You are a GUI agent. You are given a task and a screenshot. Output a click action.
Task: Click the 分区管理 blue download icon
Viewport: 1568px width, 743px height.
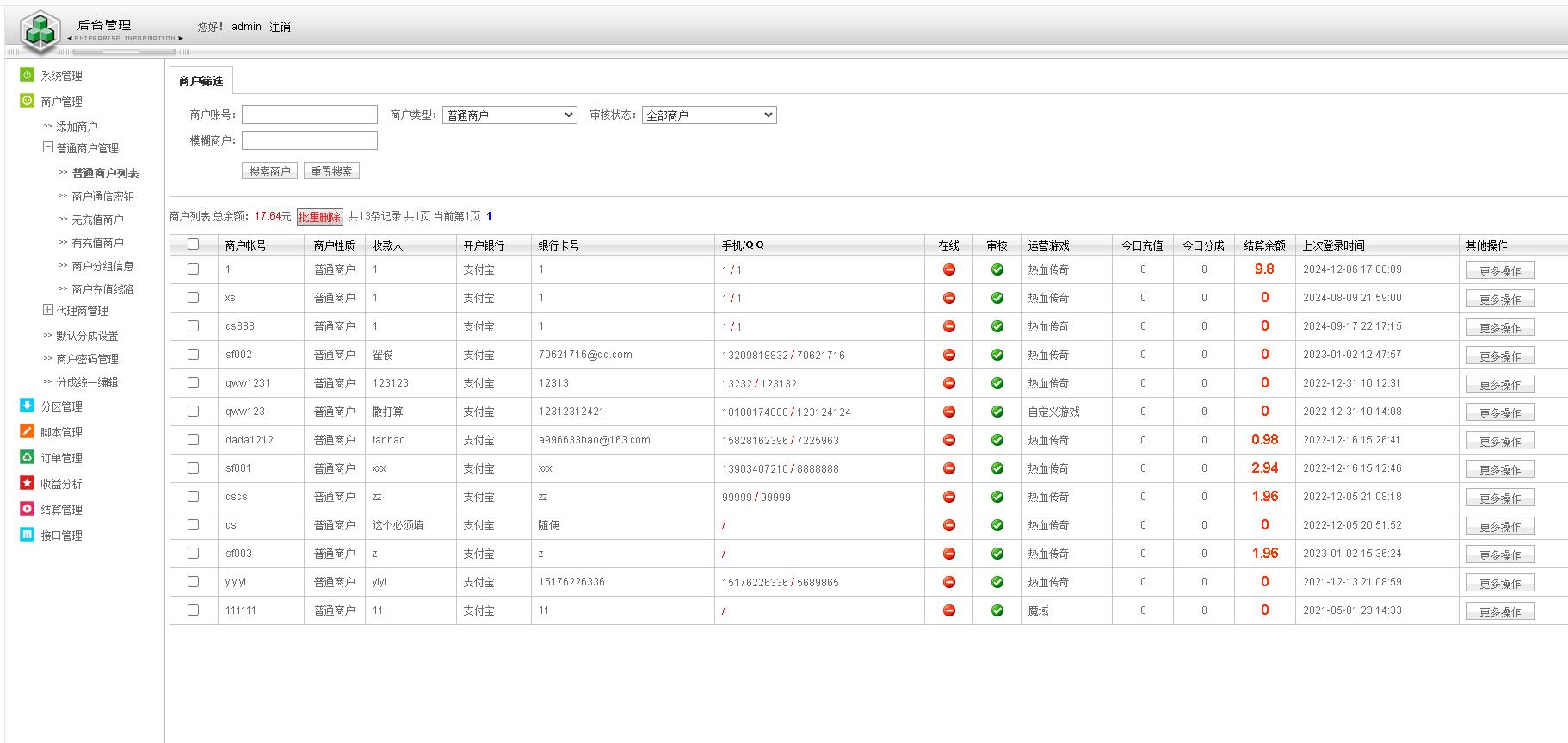pyautogui.click(x=27, y=406)
